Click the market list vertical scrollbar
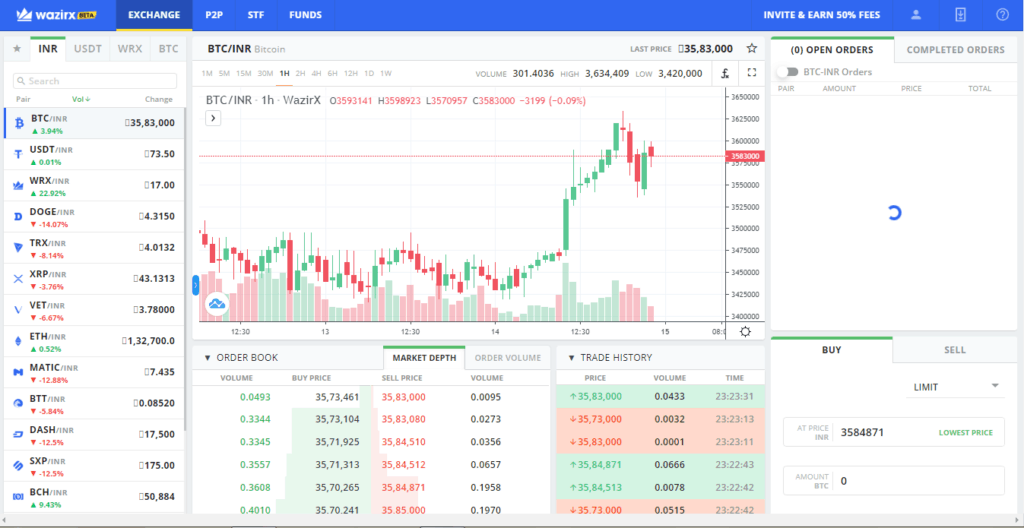 pyautogui.click(x=184, y=268)
